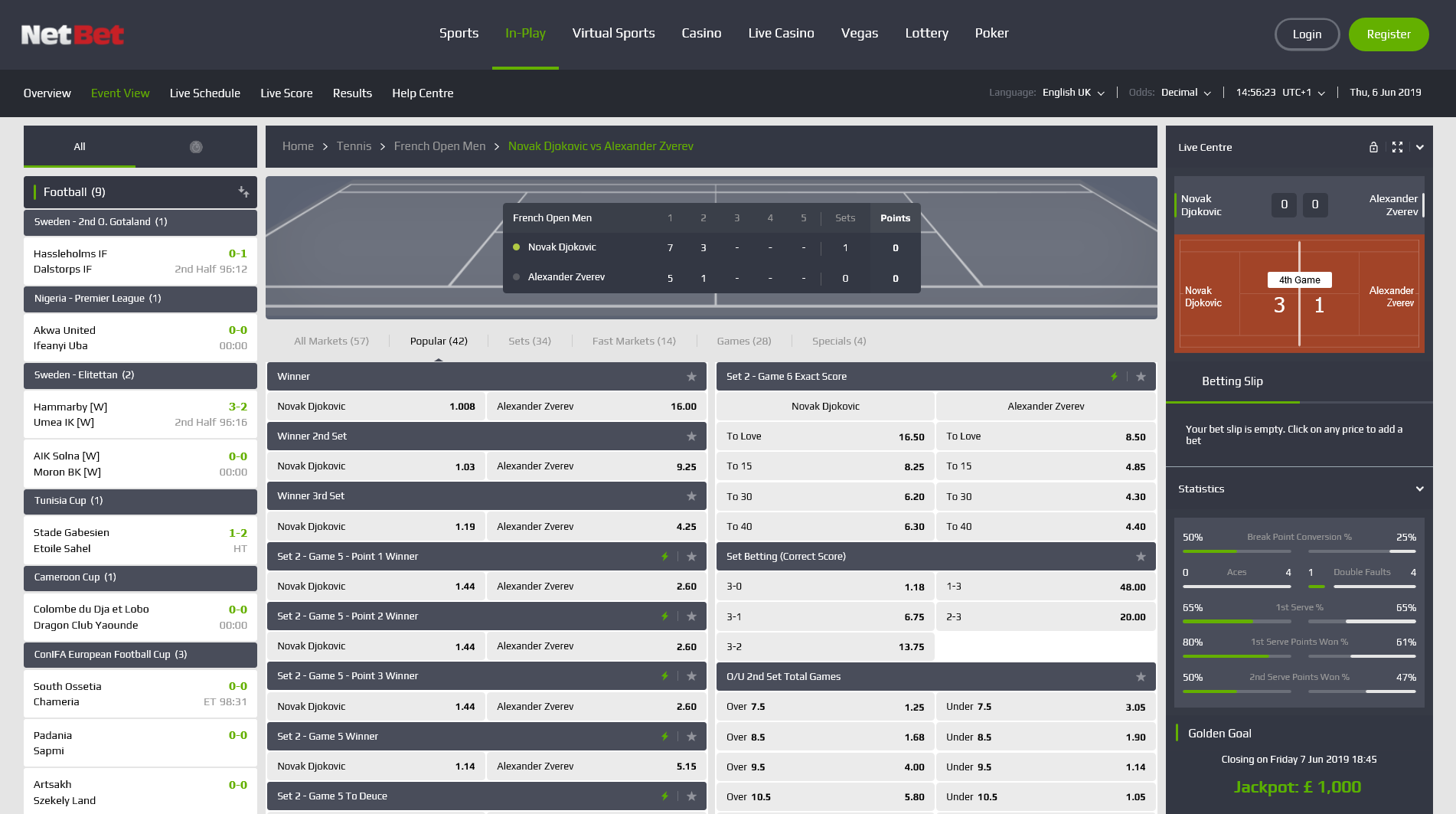Star Set 2 Game 5 Point 1 Winner
Viewport: 1456px width, 814px height.
click(x=691, y=557)
